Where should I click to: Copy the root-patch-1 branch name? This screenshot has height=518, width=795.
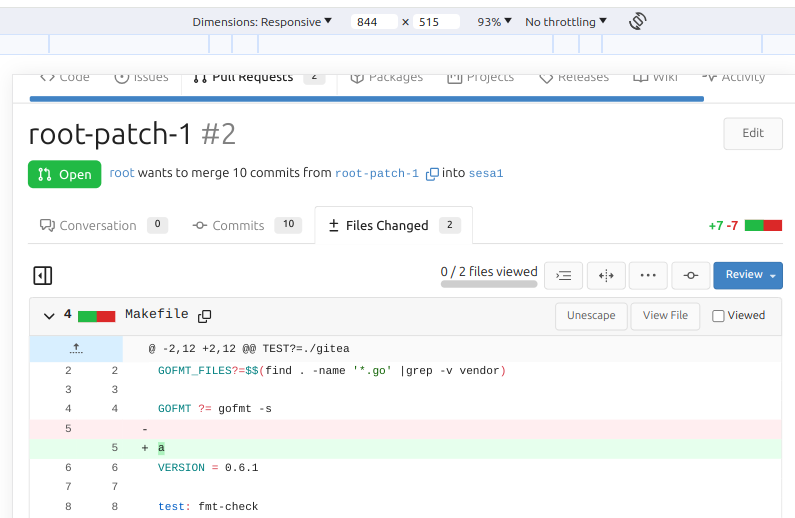pyautogui.click(x=432, y=174)
